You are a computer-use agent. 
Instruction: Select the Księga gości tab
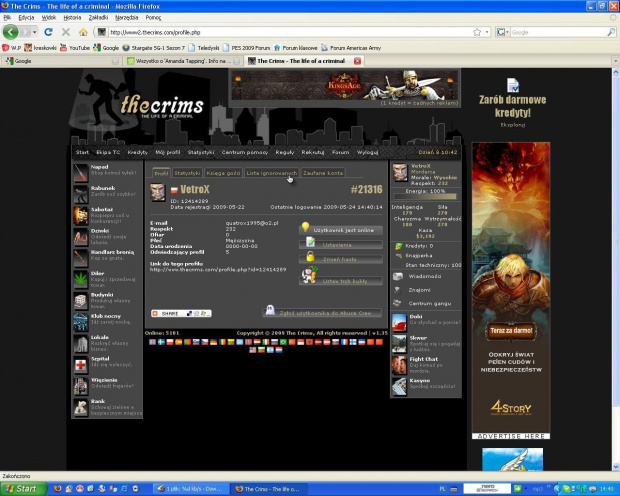[223, 173]
